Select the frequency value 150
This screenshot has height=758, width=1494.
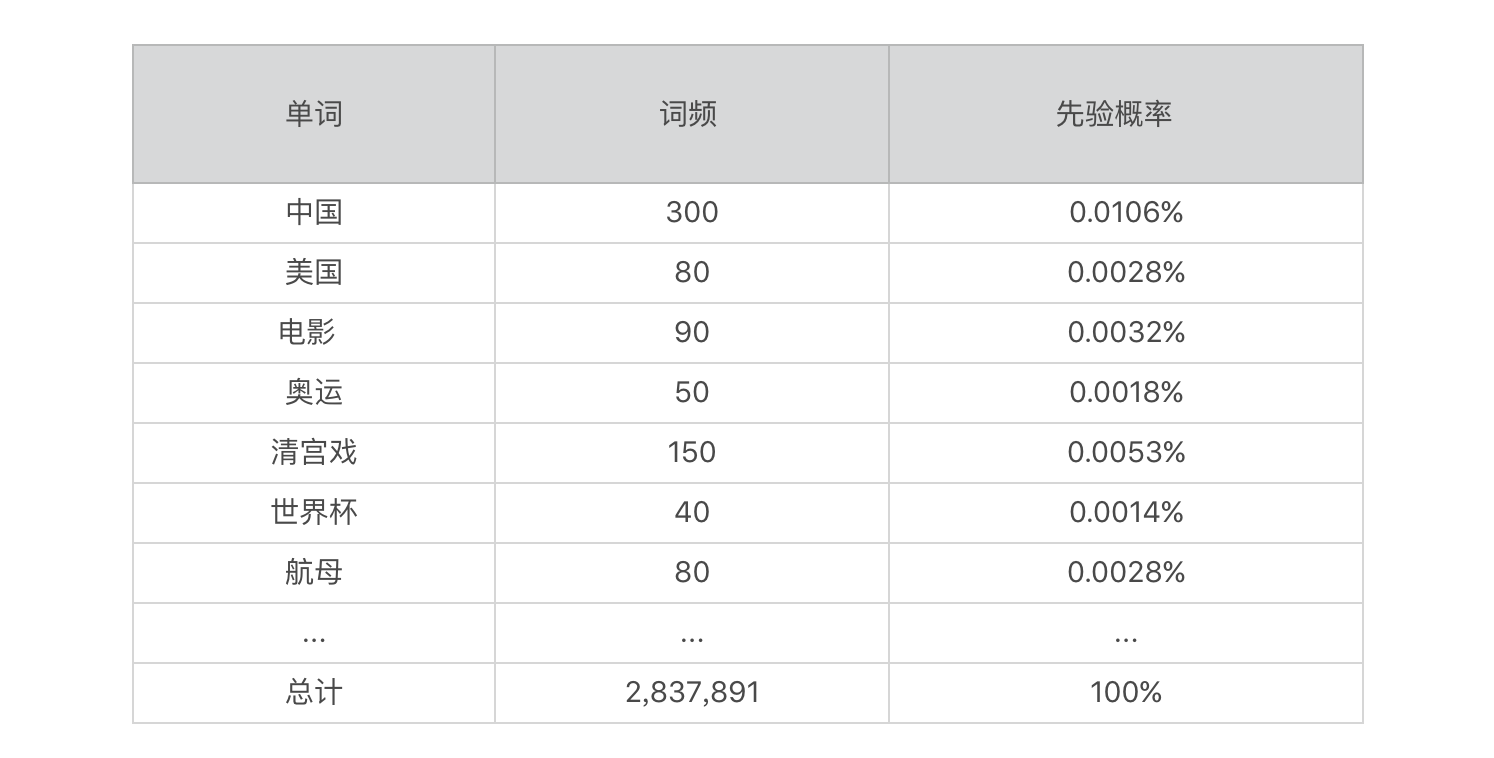(x=691, y=452)
